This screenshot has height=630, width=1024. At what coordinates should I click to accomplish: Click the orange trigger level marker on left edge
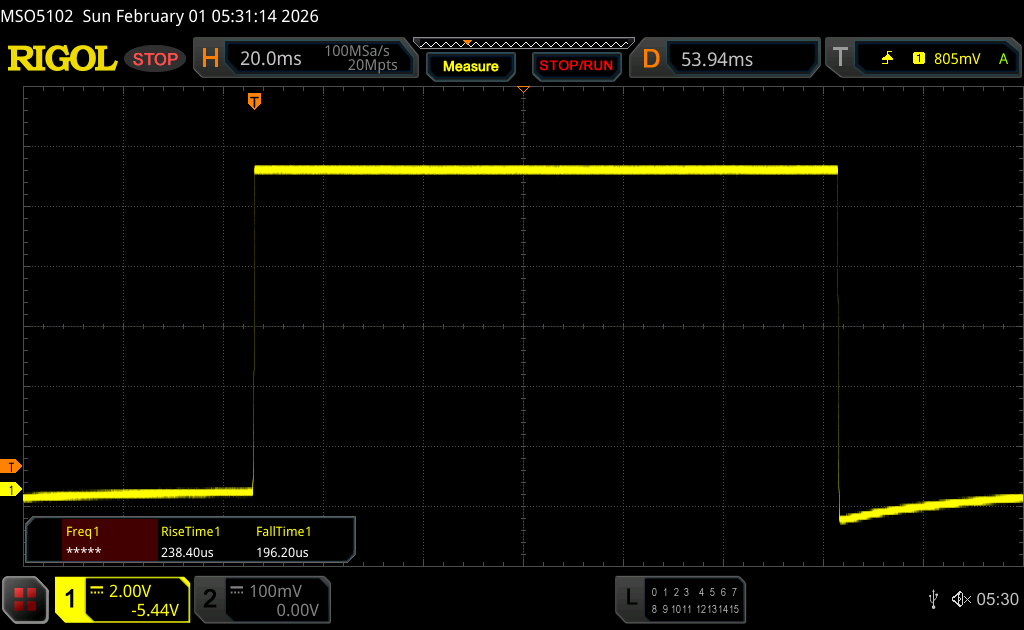(x=11, y=466)
